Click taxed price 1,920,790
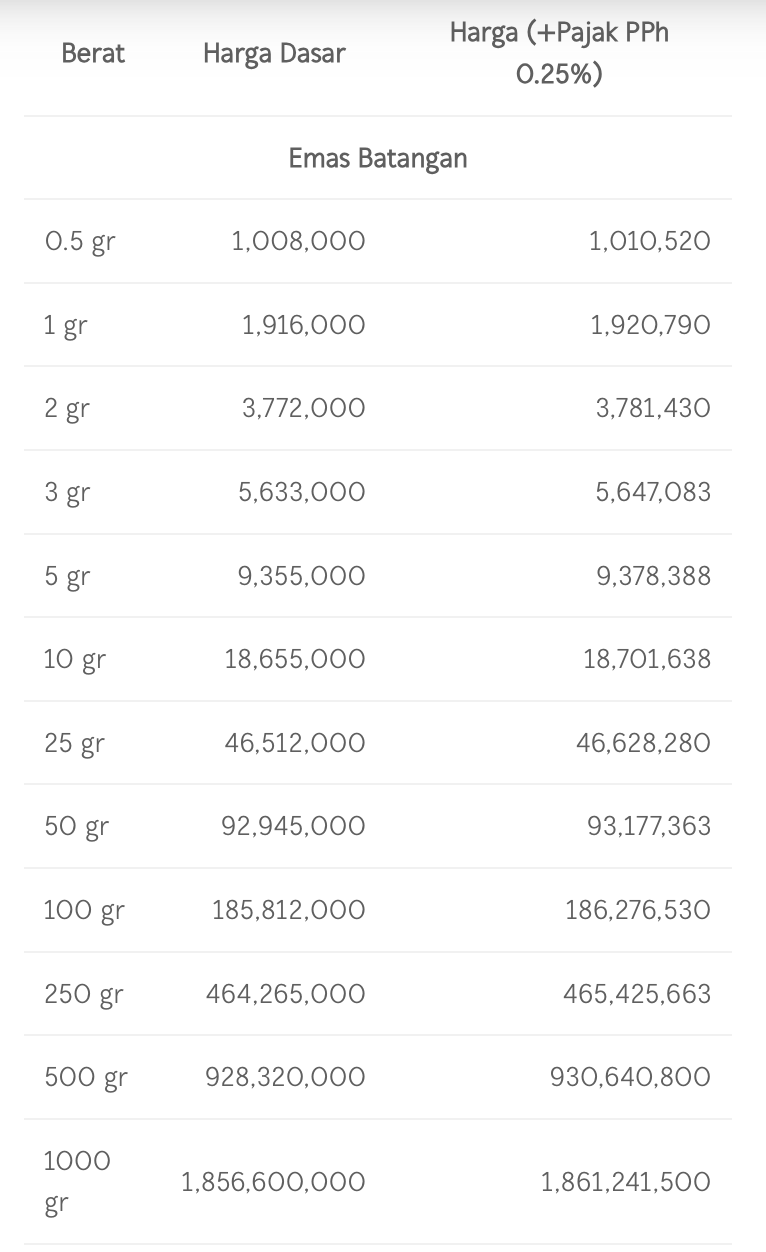 pyautogui.click(x=650, y=325)
